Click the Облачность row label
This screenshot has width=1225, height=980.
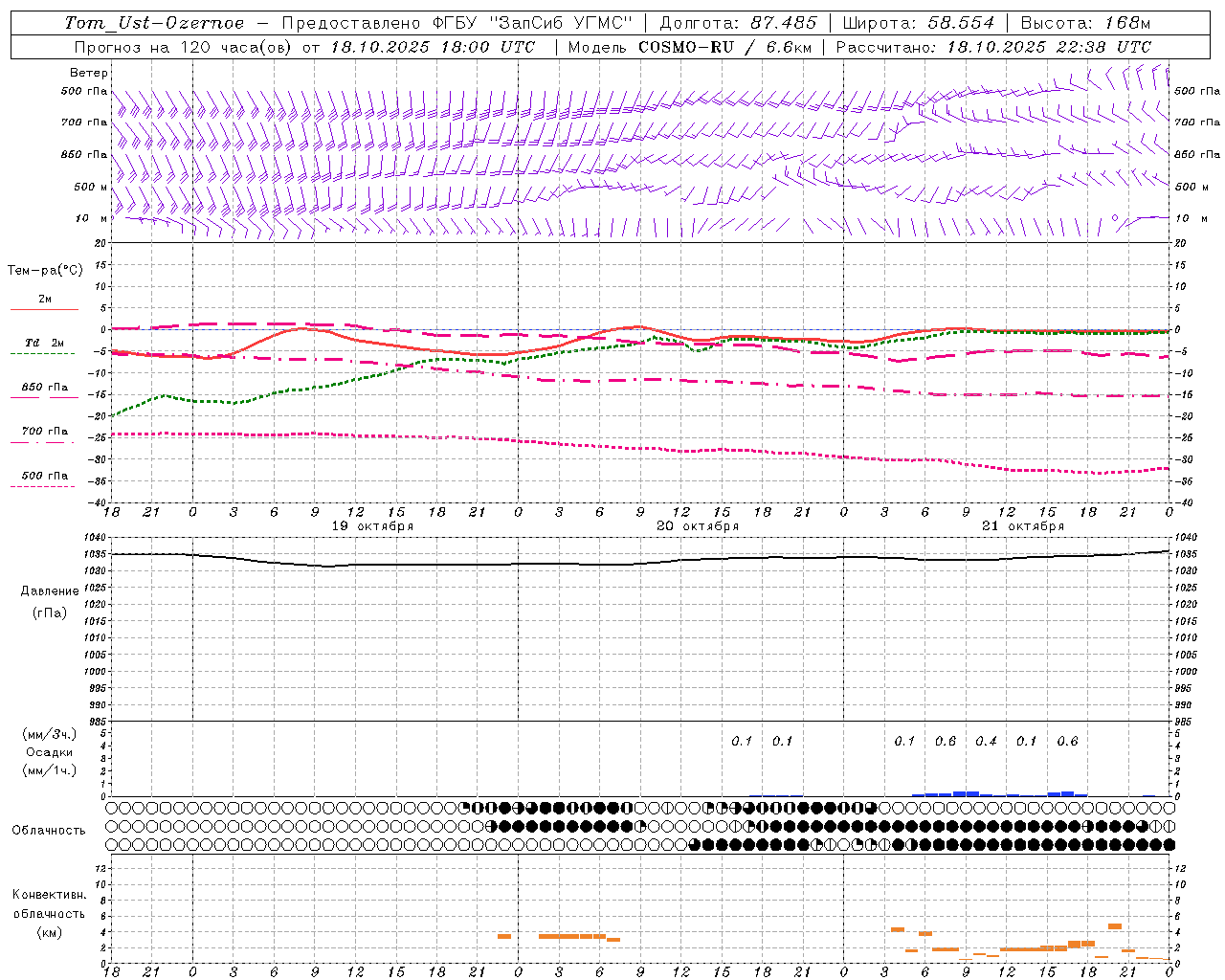[49, 830]
